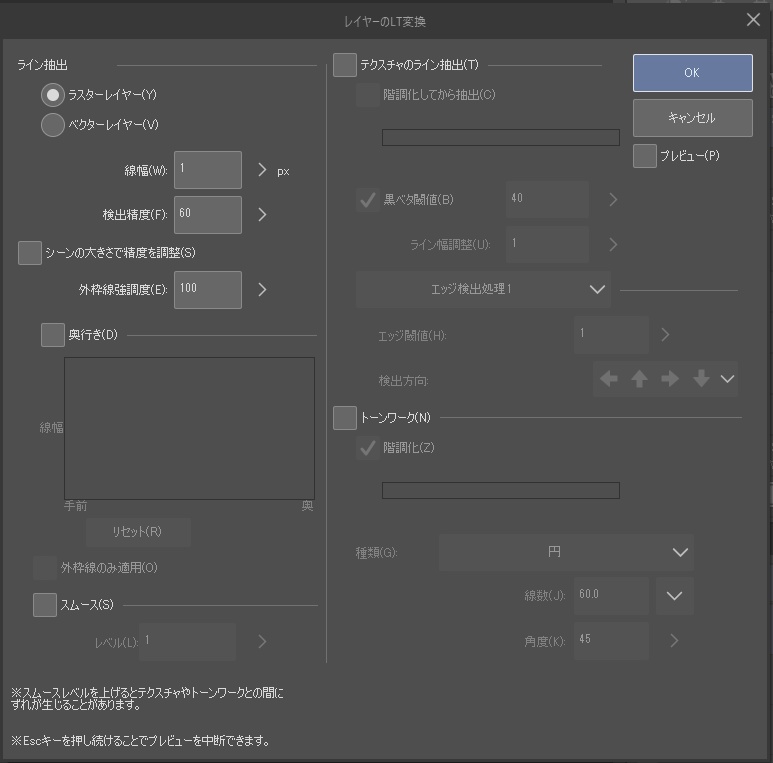Click the 線幅(W) input field
Screen dimensions: 773x763
(x=208, y=170)
